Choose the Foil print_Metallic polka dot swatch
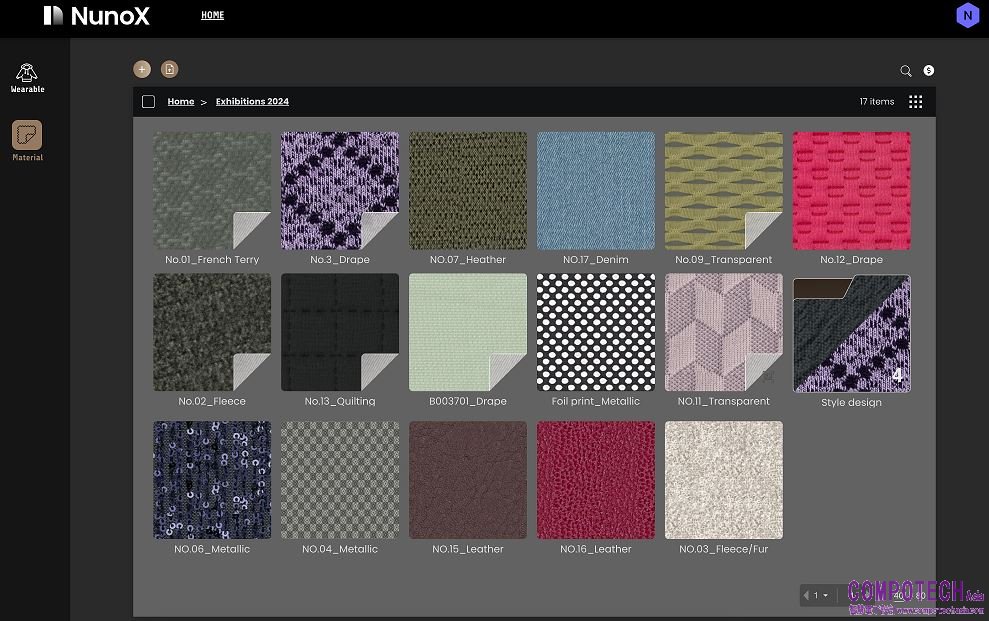Image resolution: width=989 pixels, height=621 pixels. click(x=596, y=332)
